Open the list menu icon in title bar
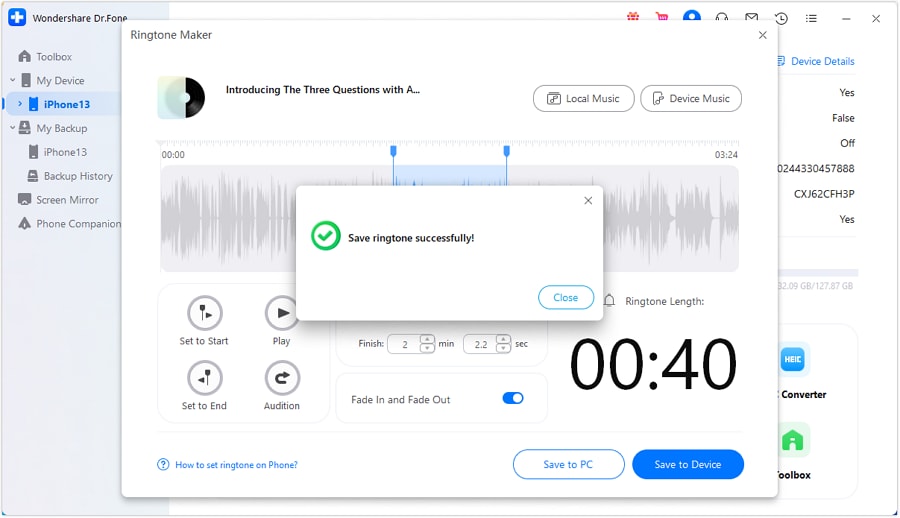 click(x=811, y=18)
